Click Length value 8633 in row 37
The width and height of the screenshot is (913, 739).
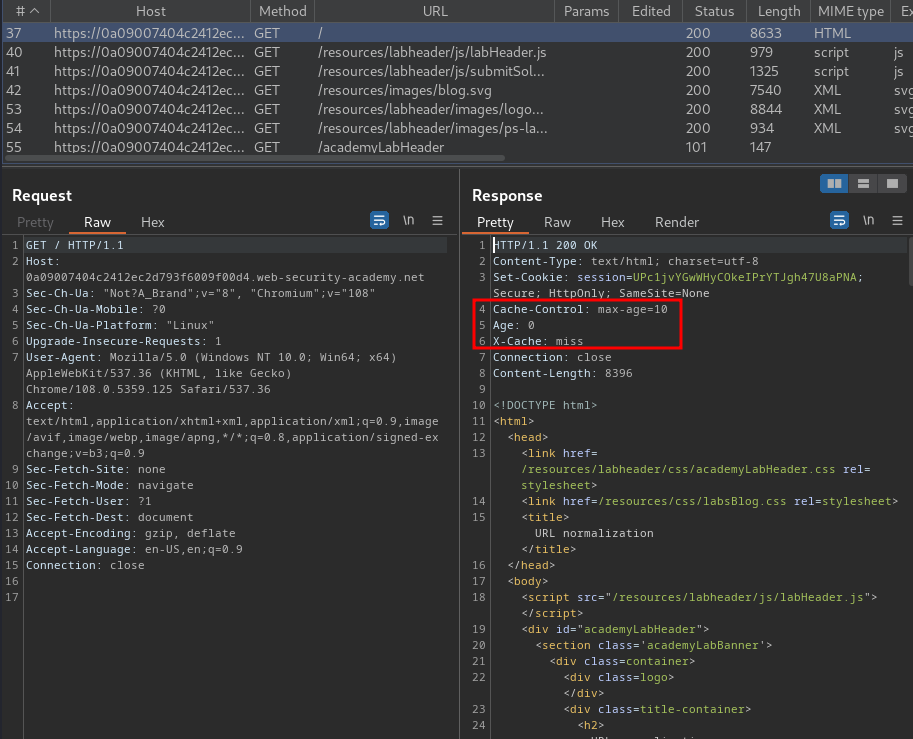click(766, 33)
